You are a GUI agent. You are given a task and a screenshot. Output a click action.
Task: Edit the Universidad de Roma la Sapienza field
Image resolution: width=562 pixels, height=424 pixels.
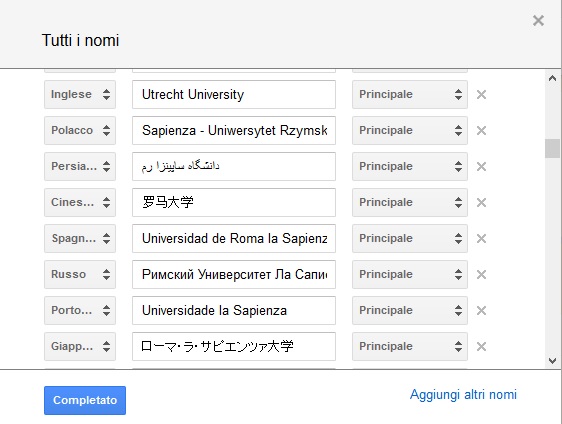(234, 238)
